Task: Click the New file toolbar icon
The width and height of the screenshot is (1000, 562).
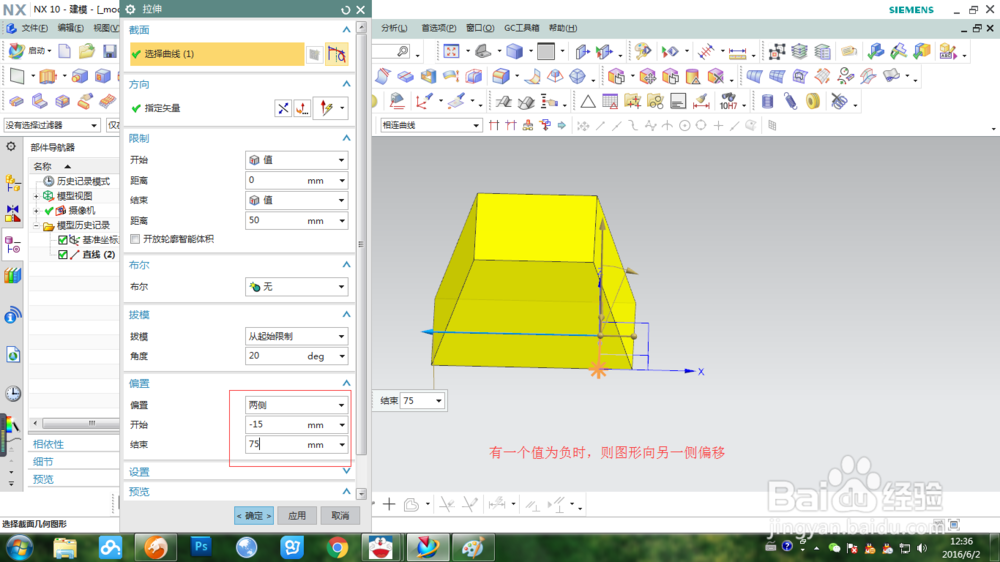Action: coord(64,51)
